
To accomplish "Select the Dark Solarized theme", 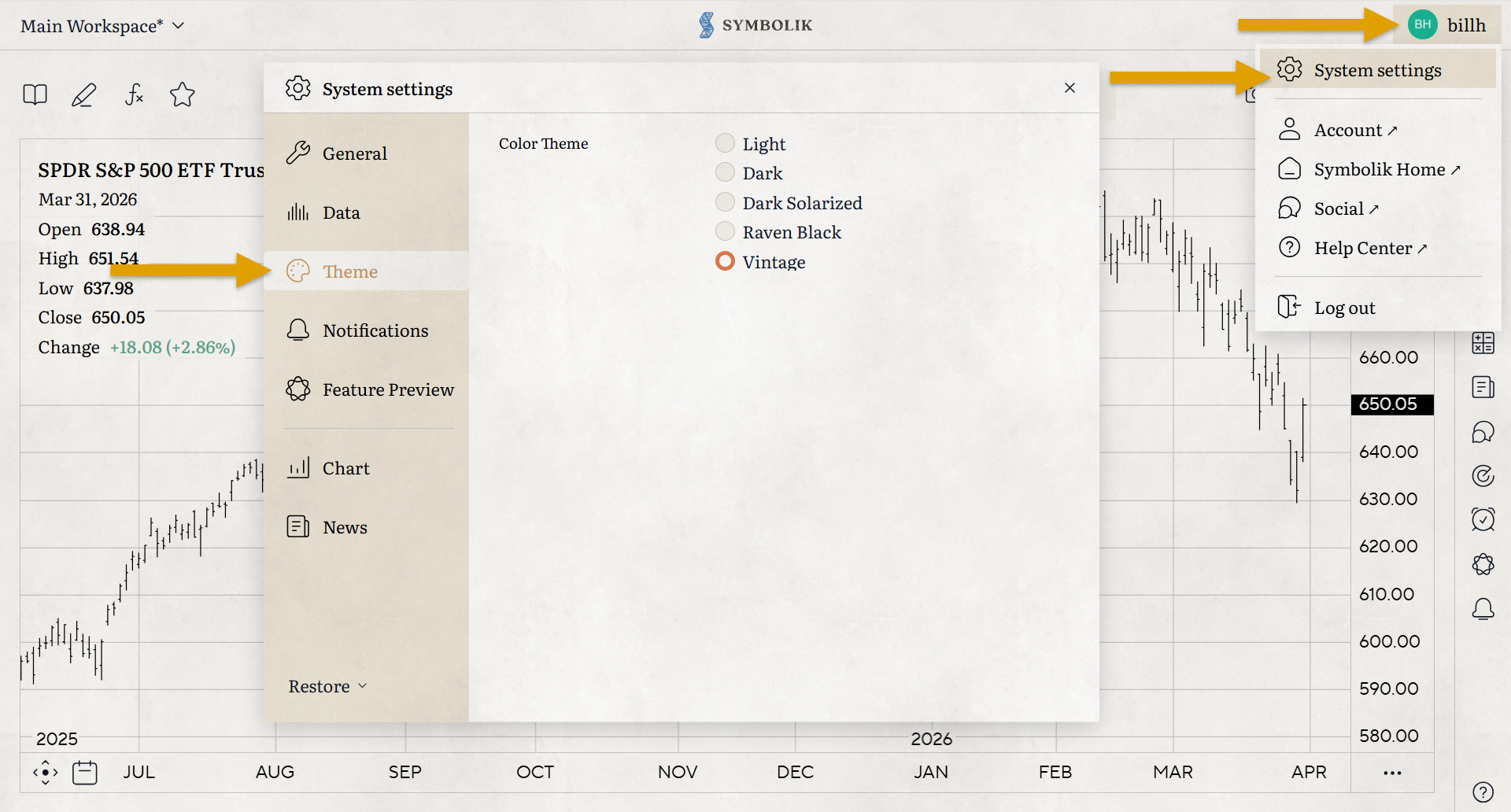I will pyautogui.click(x=725, y=203).
